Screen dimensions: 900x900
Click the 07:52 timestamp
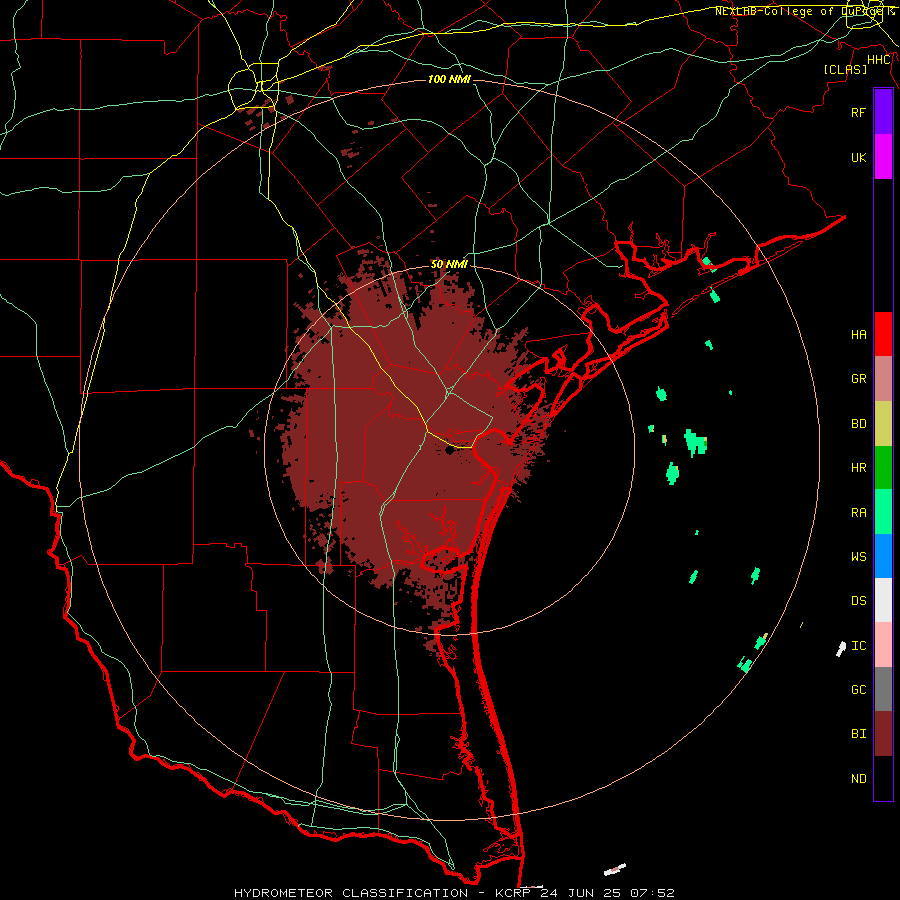point(651,893)
